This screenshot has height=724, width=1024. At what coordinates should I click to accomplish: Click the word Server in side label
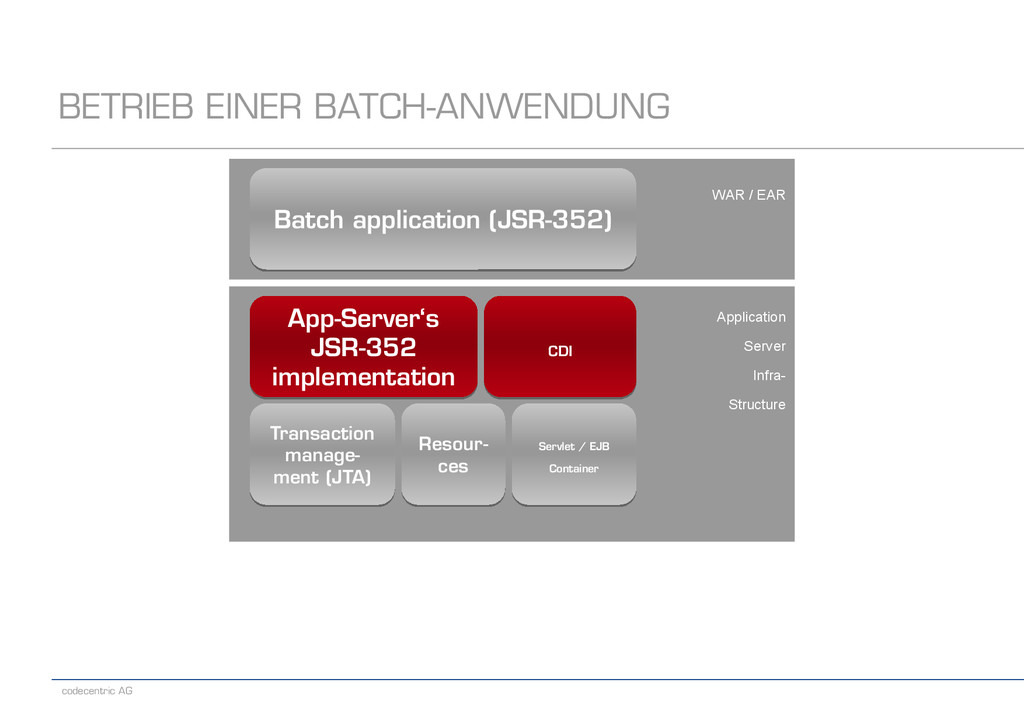pyautogui.click(x=765, y=346)
